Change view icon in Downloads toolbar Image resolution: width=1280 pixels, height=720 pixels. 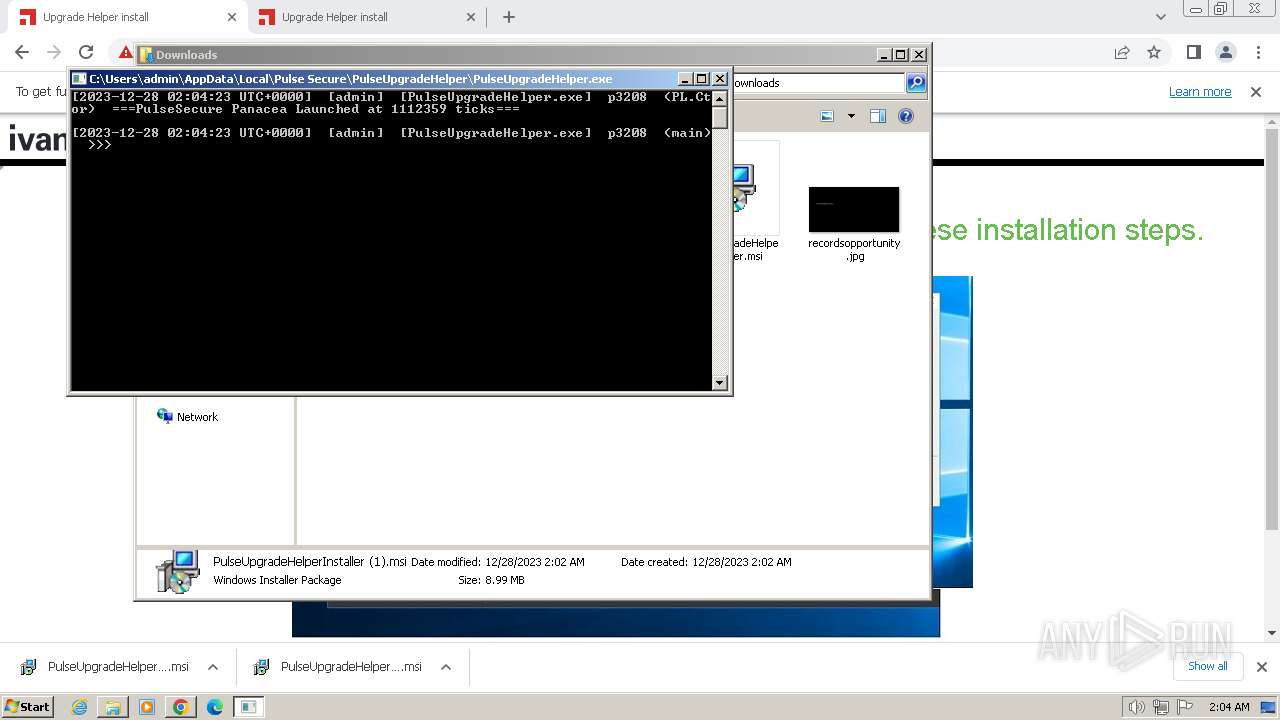point(827,116)
